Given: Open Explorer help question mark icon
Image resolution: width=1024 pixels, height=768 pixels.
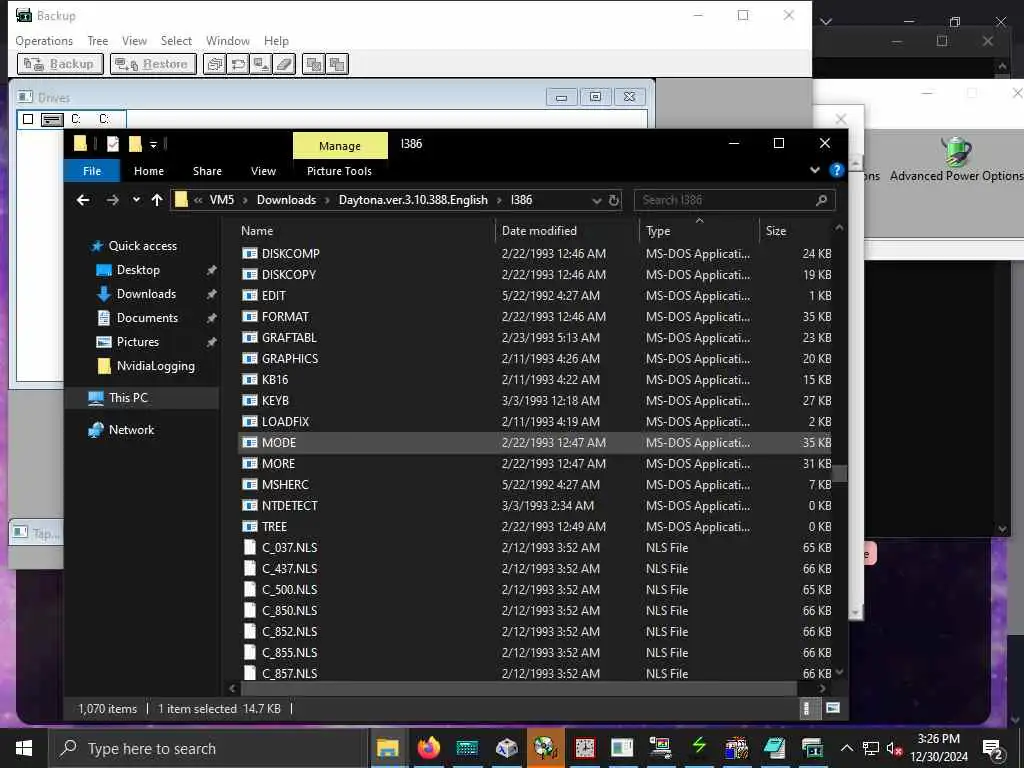Looking at the screenshot, I should [x=836, y=170].
